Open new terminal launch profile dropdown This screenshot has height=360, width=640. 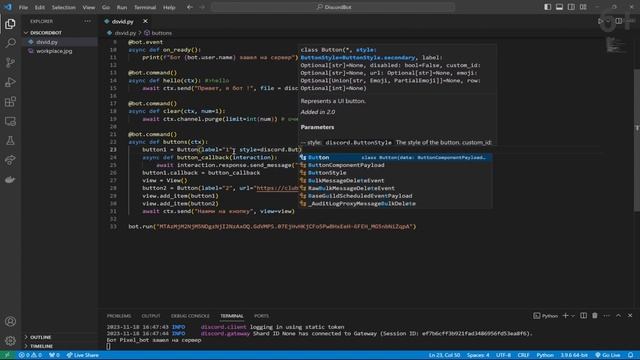tap(573, 316)
